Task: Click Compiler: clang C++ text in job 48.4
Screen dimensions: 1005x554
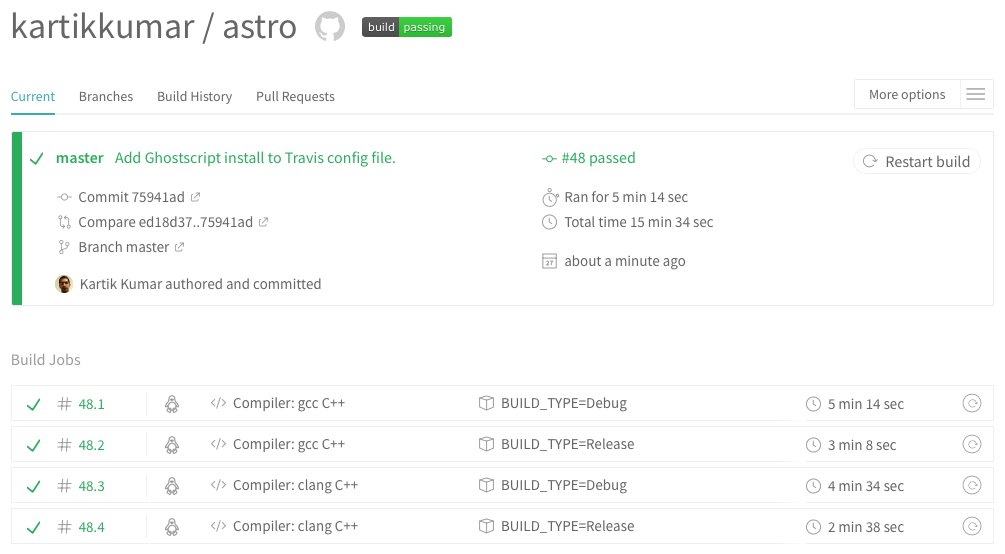Action: pos(295,526)
